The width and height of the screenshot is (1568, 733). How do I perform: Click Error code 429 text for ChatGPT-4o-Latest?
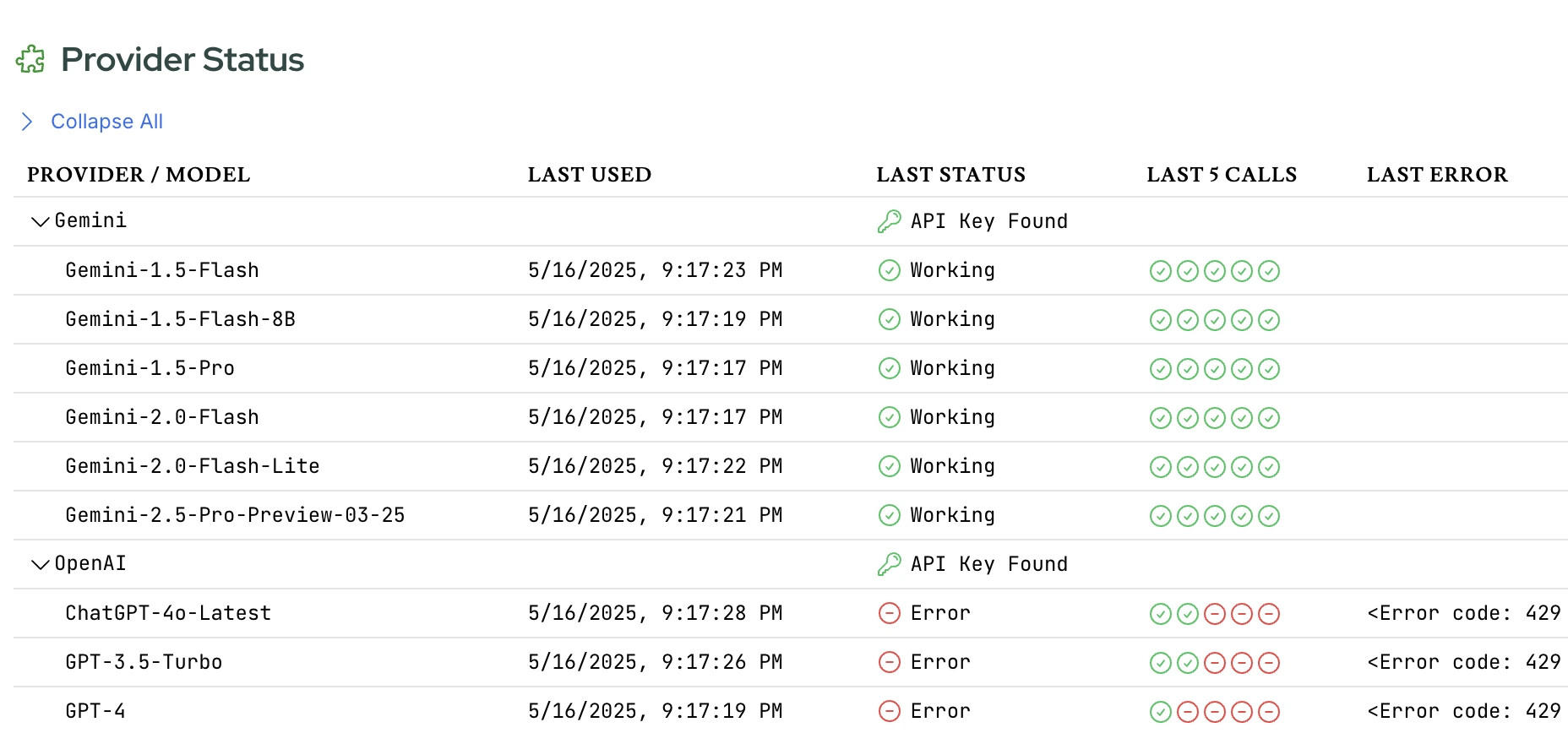1464,613
